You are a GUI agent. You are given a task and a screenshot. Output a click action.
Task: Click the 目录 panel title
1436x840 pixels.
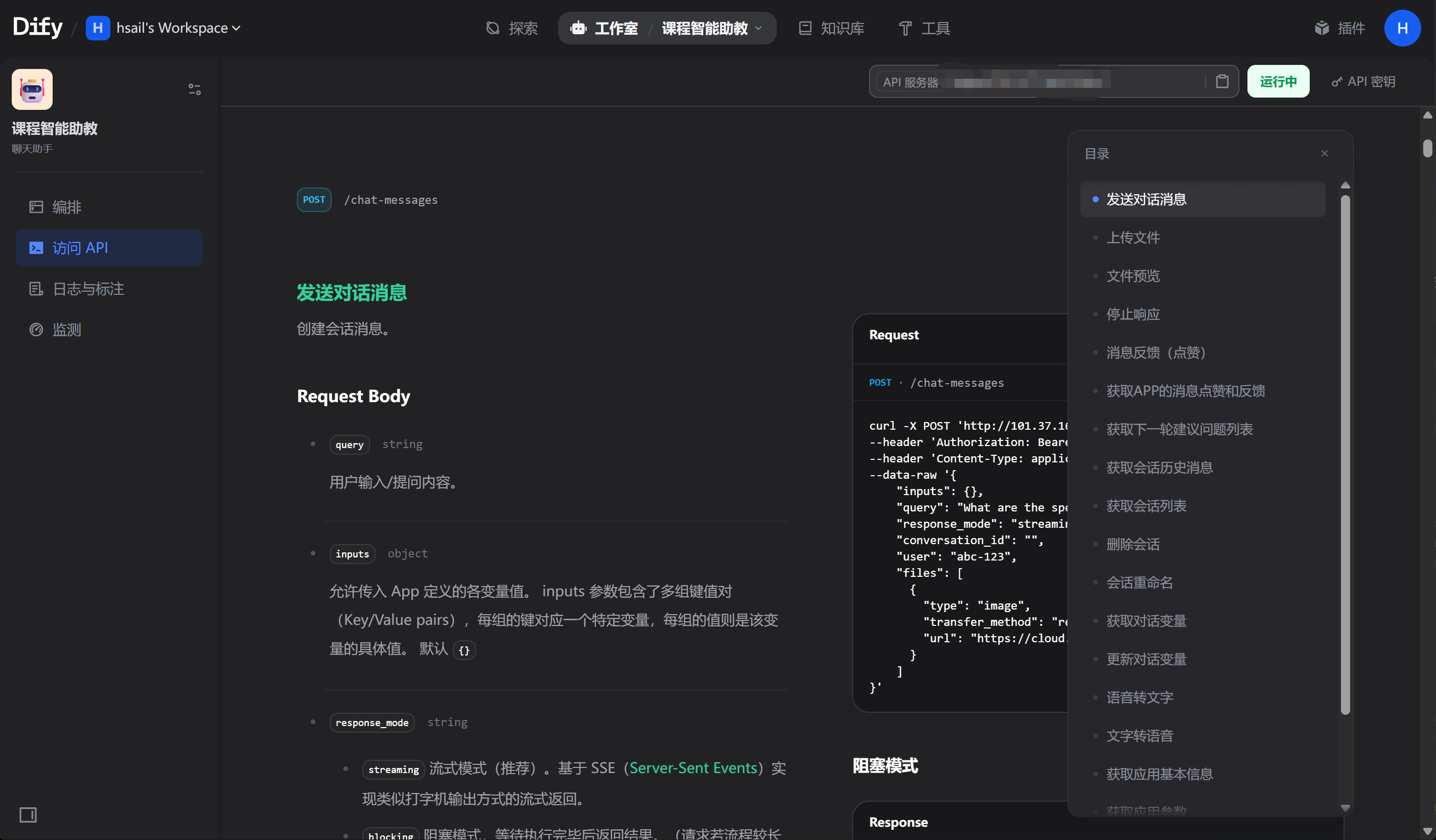pyautogui.click(x=1096, y=153)
